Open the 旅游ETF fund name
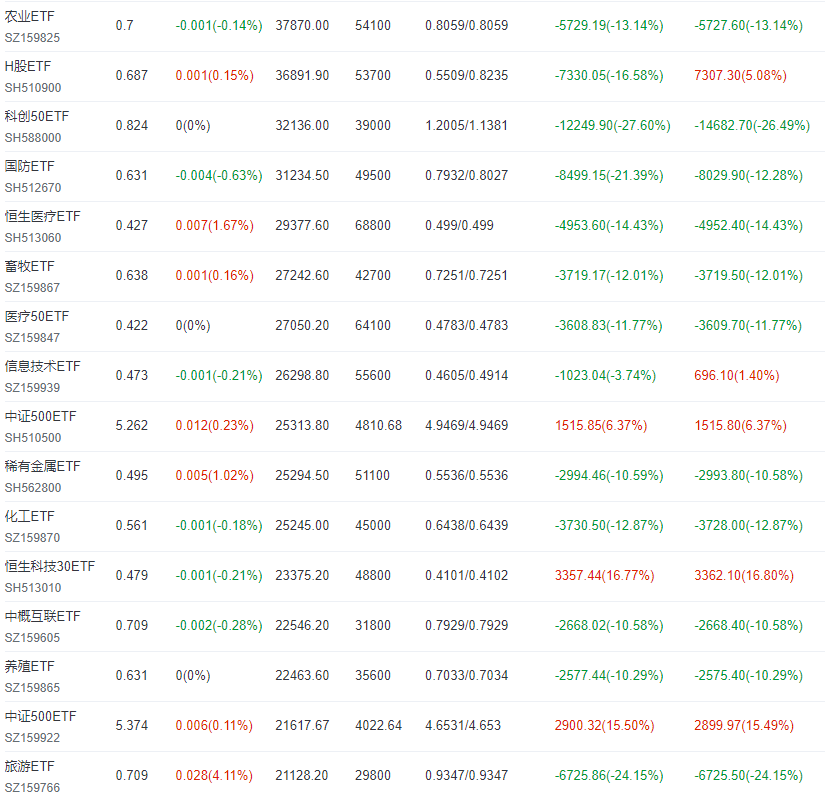825x801 pixels. 29,766
